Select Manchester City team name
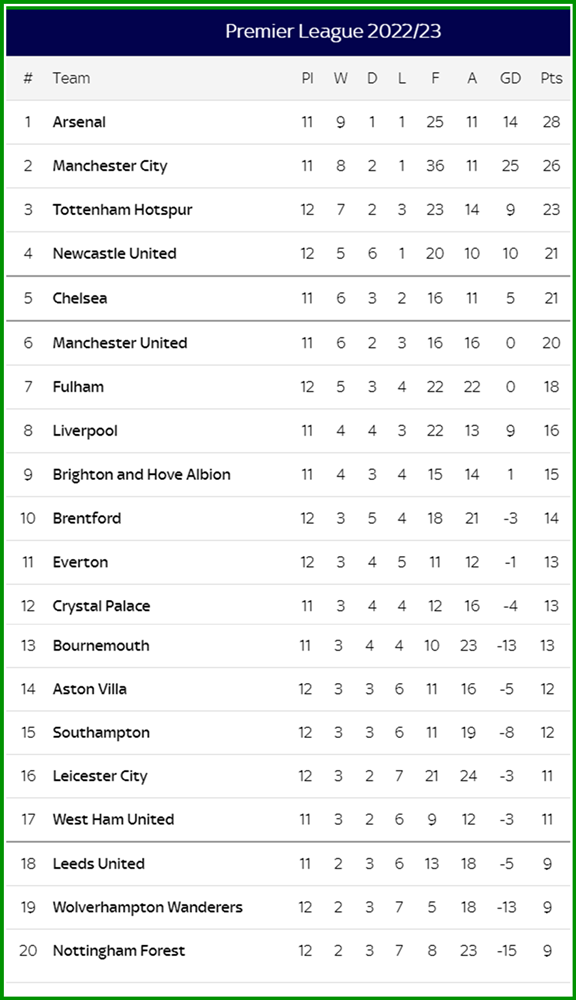576x1000 pixels. coord(110,166)
